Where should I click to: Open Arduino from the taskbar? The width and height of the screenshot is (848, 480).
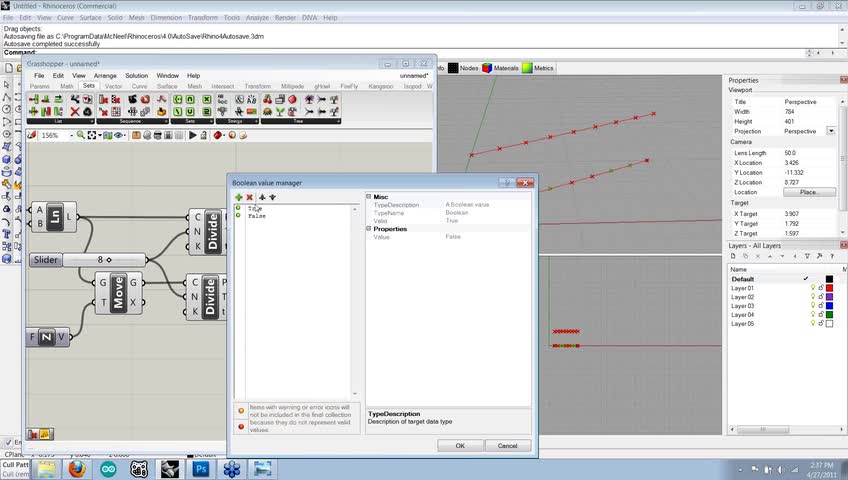point(108,469)
